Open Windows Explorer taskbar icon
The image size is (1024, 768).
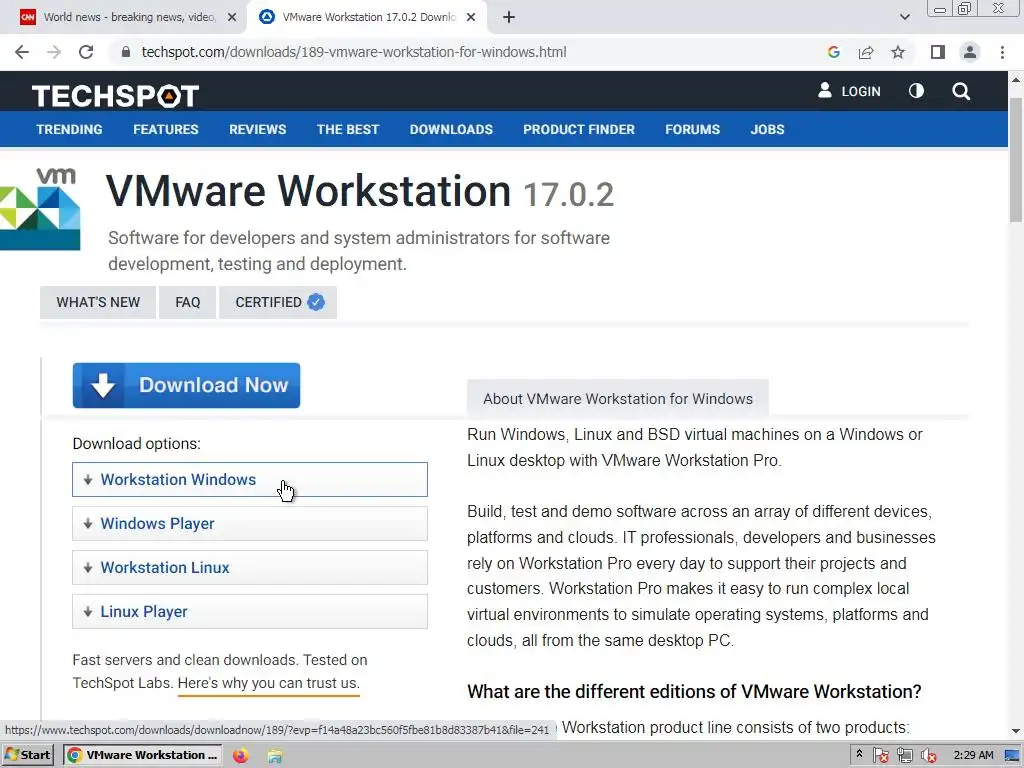[x=274, y=756]
